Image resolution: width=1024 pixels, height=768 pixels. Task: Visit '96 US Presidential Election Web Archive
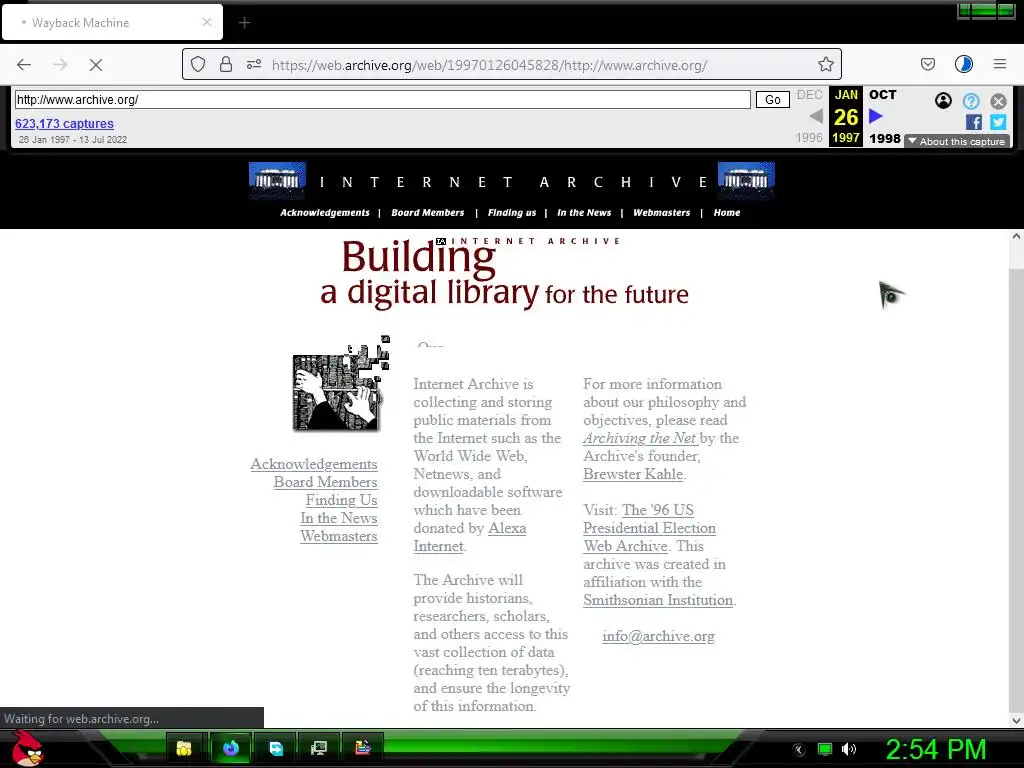tap(649, 528)
